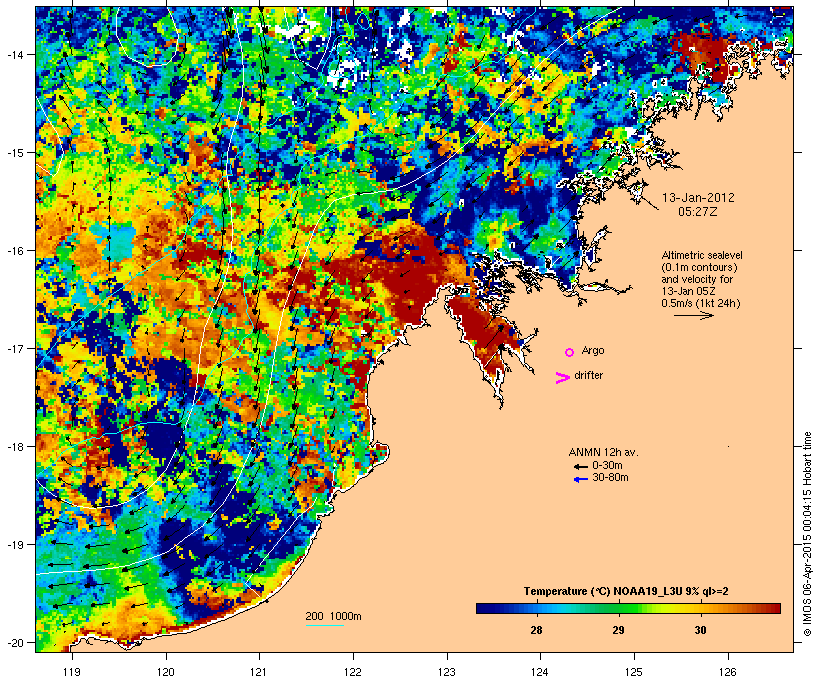Click the date text 13-Jan-2012
The height and width of the screenshot is (680, 820).
[698, 198]
